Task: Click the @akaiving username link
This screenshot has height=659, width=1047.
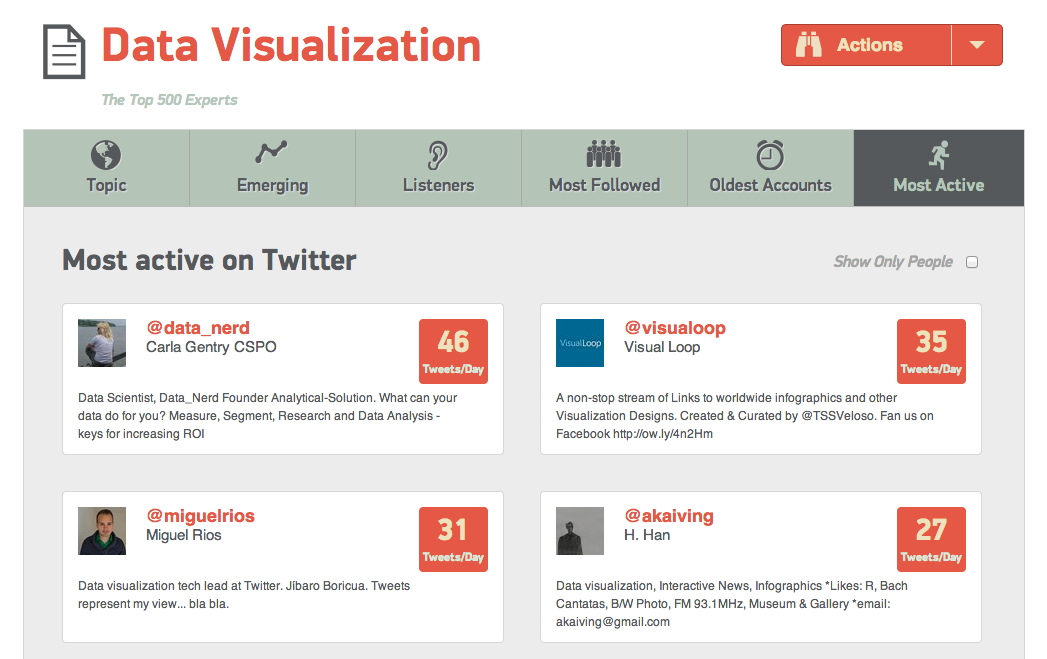Action: (x=669, y=516)
